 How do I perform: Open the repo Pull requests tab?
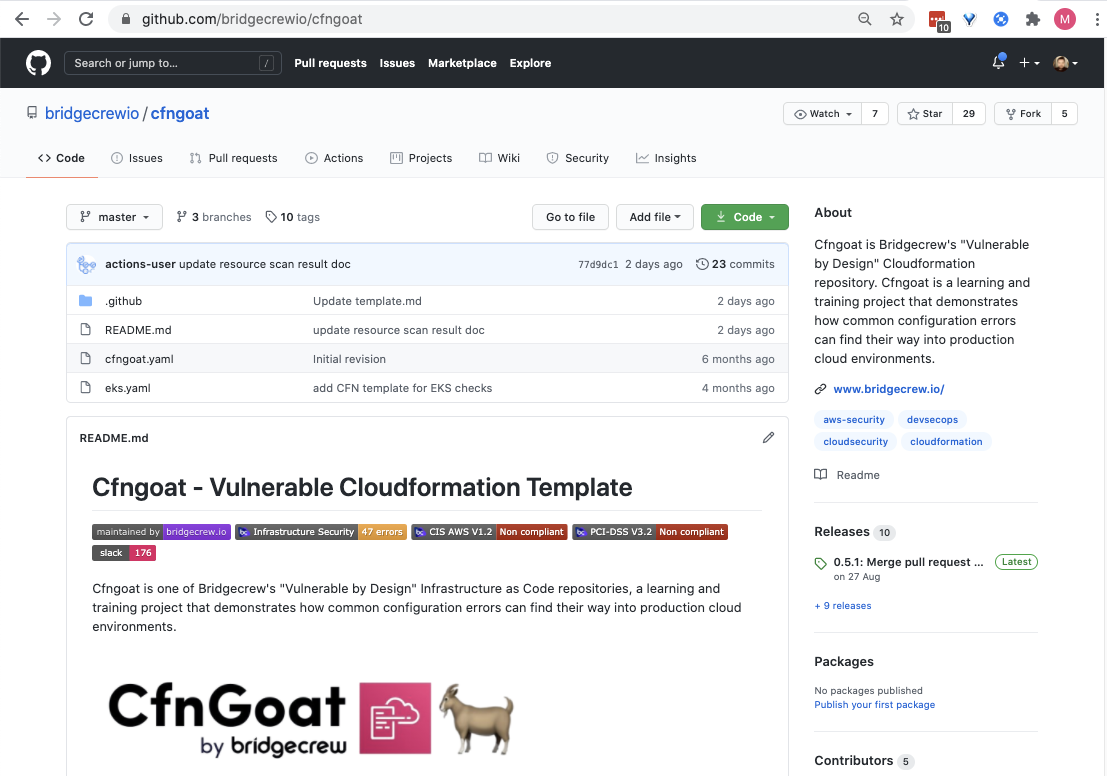click(x=234, y=158)
